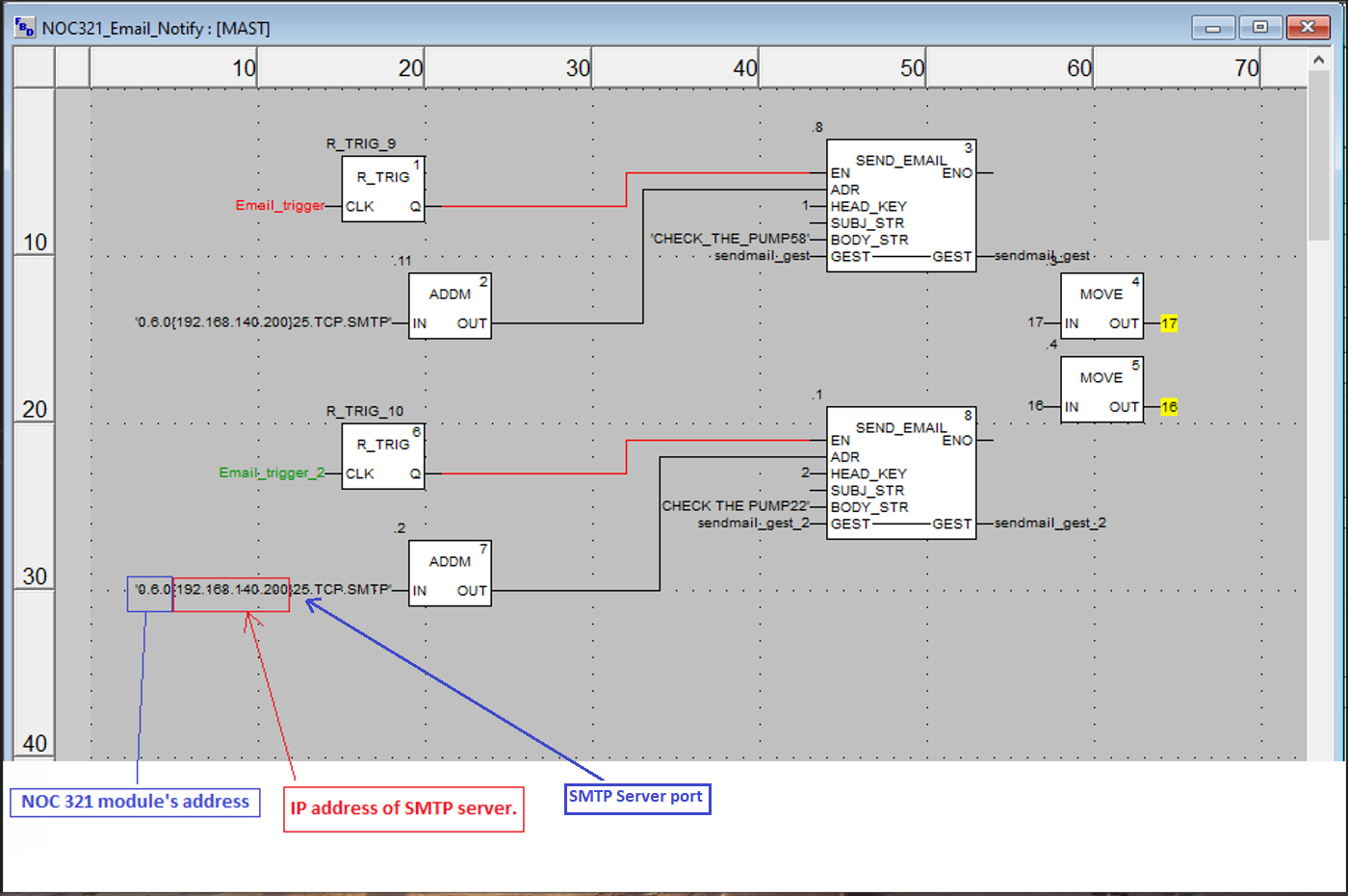The width and height of the screenshot is (1348, 896).
Task: Click the red Email_trigger variable
Action: (x=280, y=205)
